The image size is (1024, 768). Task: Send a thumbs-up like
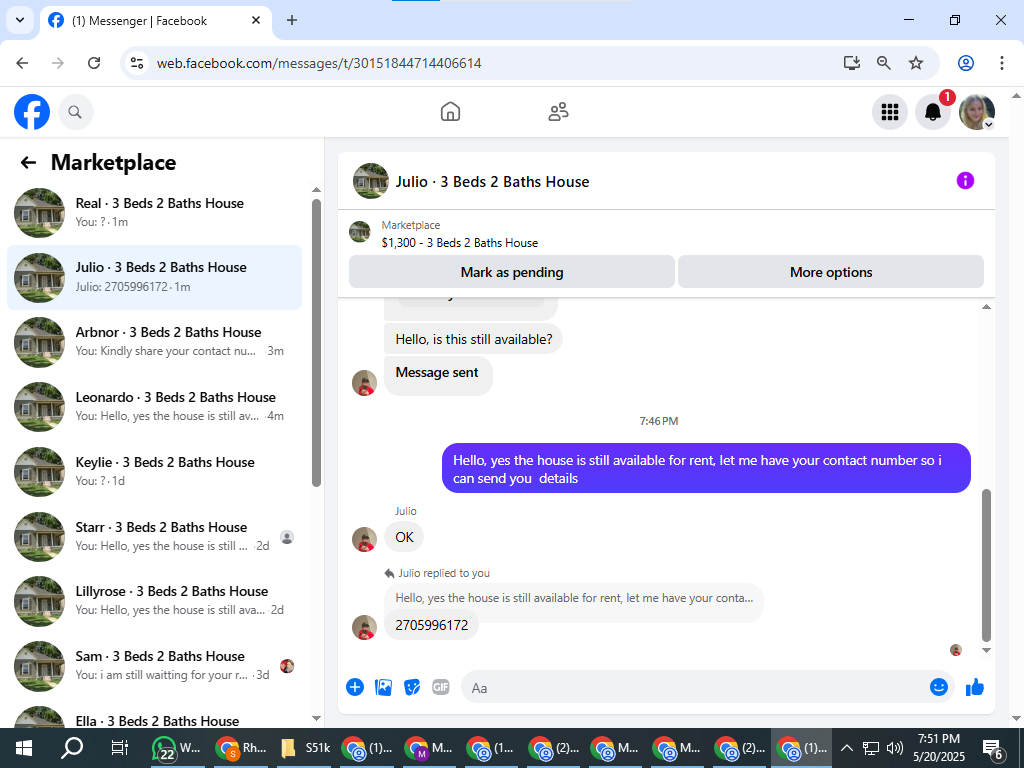pos(974,687)
